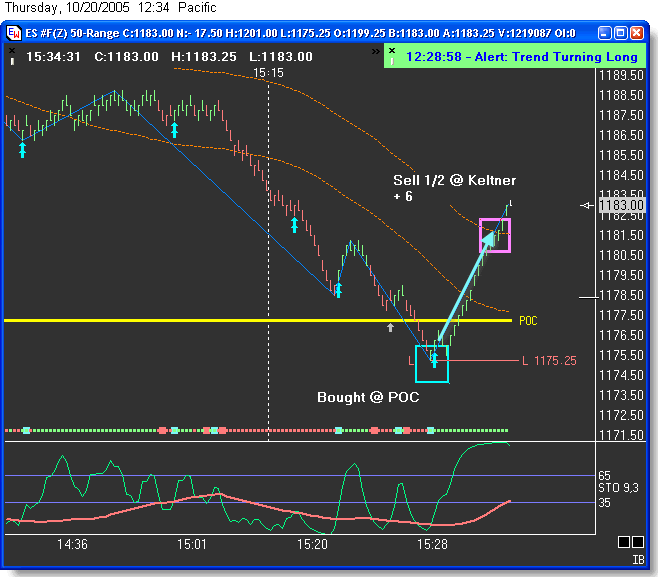658x577 pixels.
Task: Click the gray up-arrow marker below the POC line
Action: click(x=391, y=327)
